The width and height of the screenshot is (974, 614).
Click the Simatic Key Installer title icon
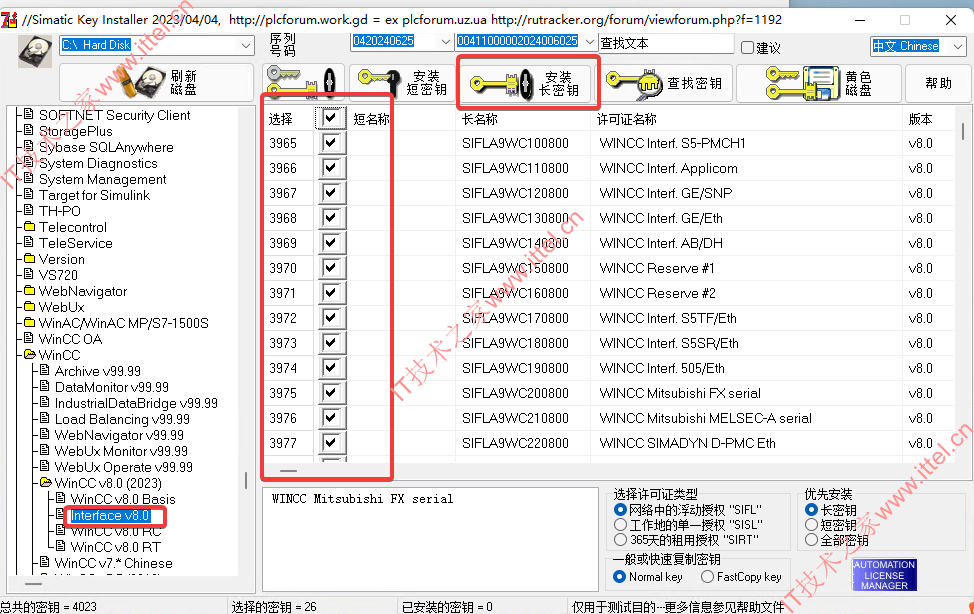(9, 20)
